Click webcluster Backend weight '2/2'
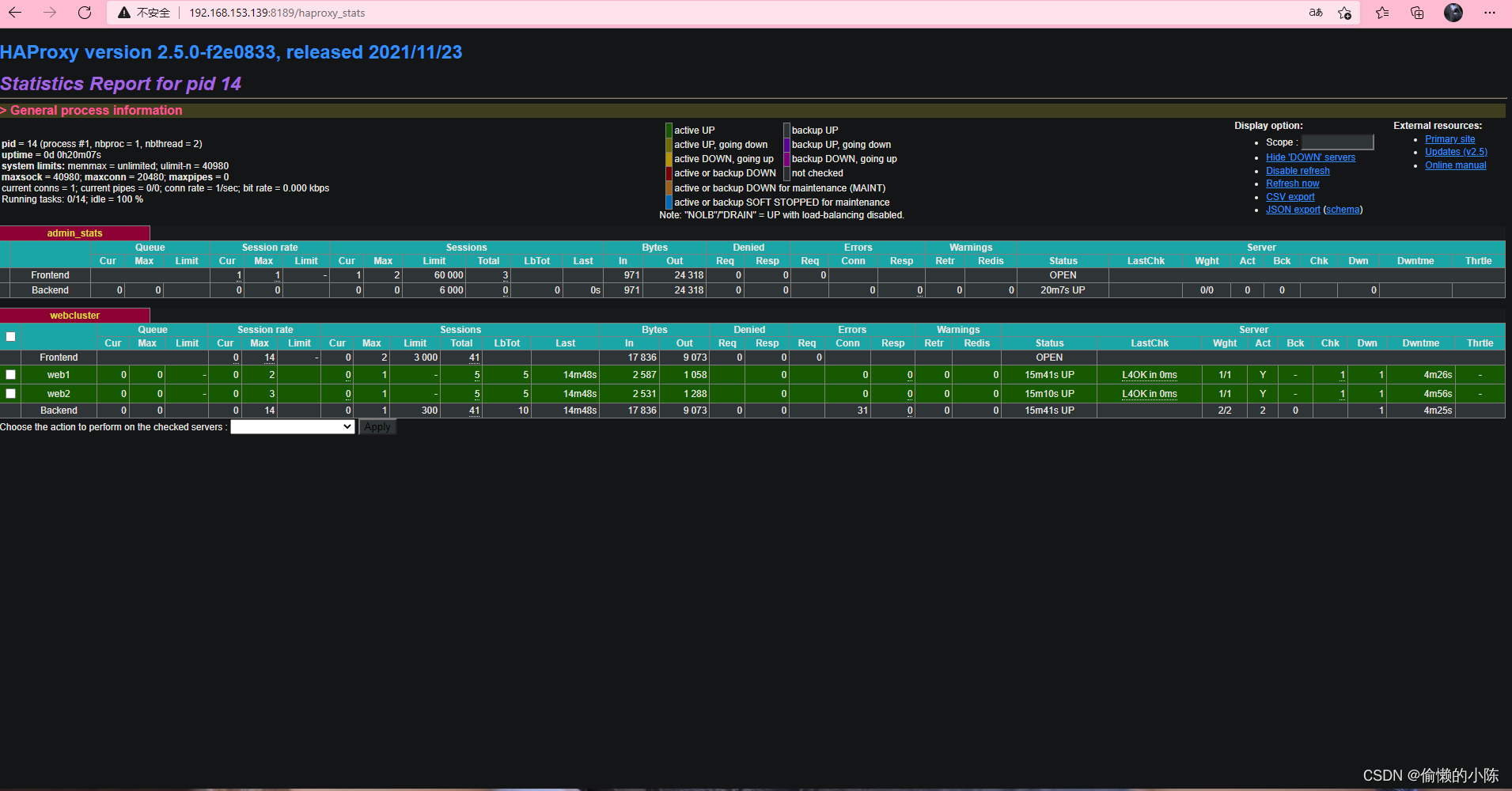 coord(1224,411)
